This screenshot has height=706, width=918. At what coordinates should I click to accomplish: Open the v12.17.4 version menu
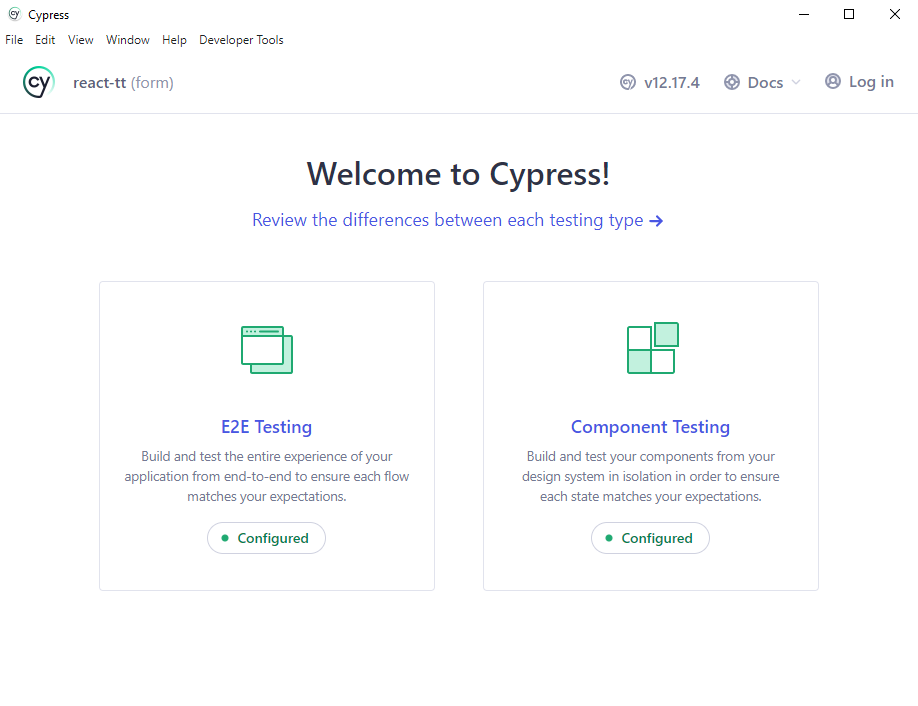coord(671,83)
